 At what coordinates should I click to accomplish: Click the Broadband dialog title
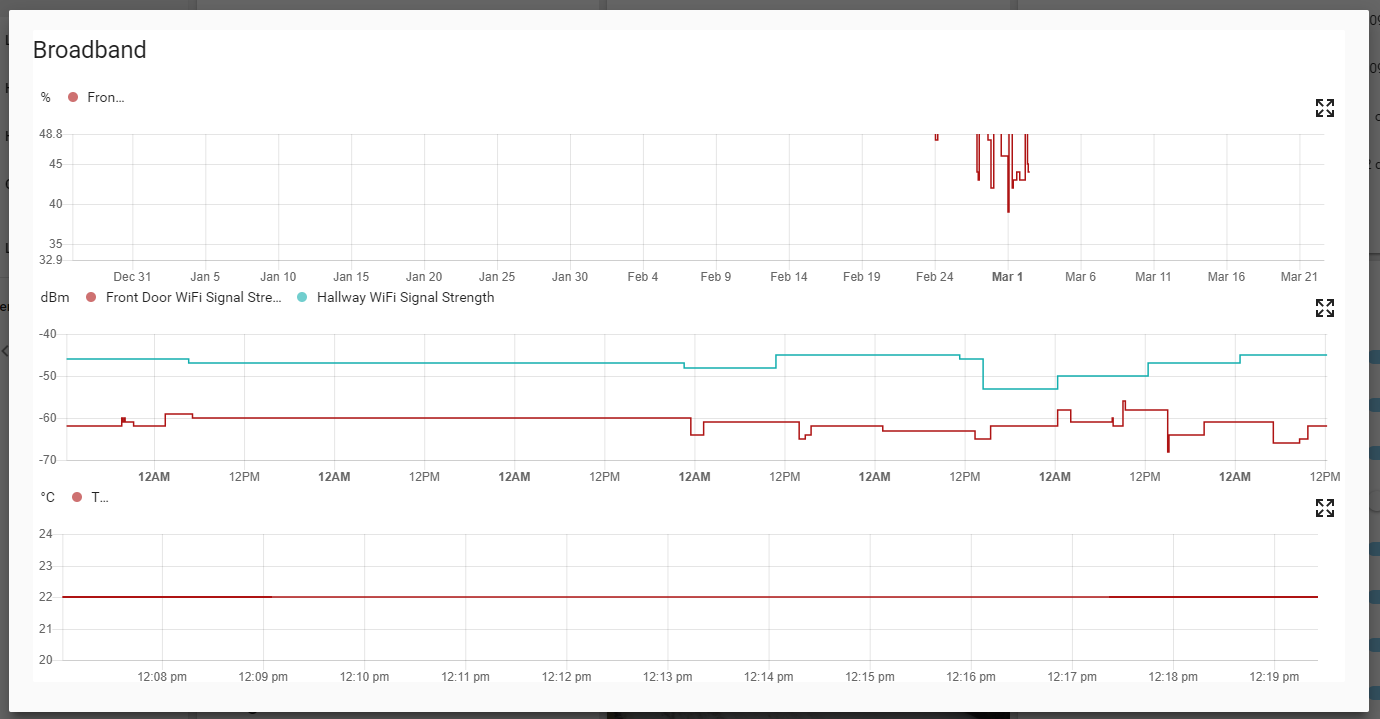(89, 49)
